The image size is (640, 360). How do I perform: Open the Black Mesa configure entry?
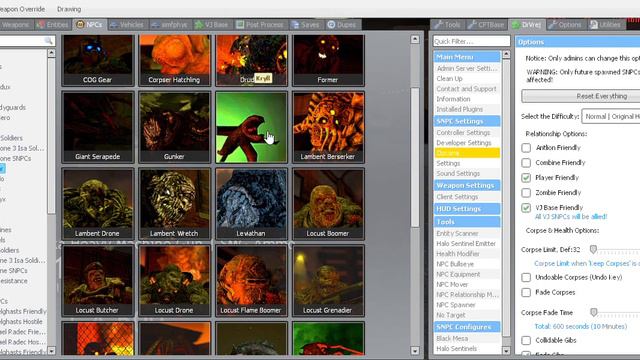[467, 338]
